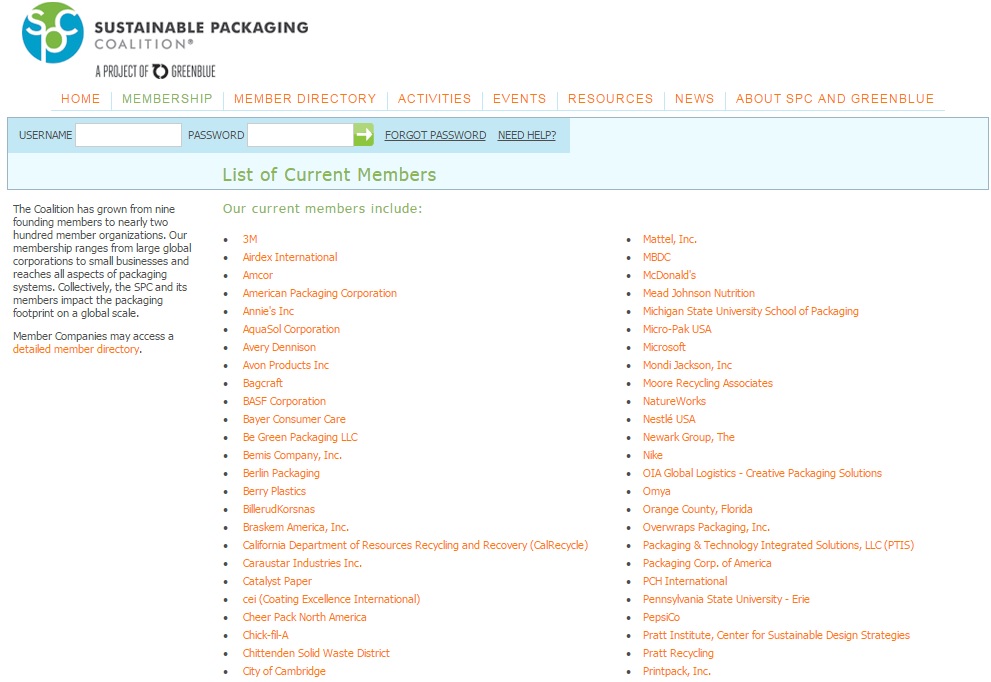The height and width of the screenshot is (682, 991).
Task: Visit the Microsoft member link
Action: (x=664, y=347)
